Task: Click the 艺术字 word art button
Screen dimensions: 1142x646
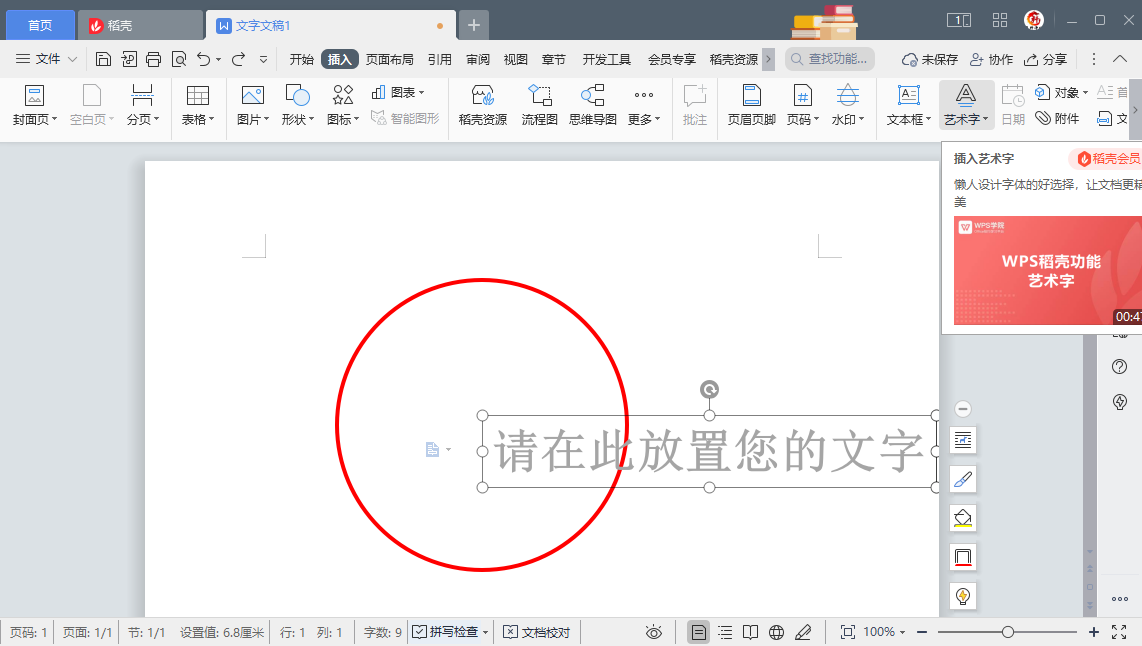Action: 966,106
